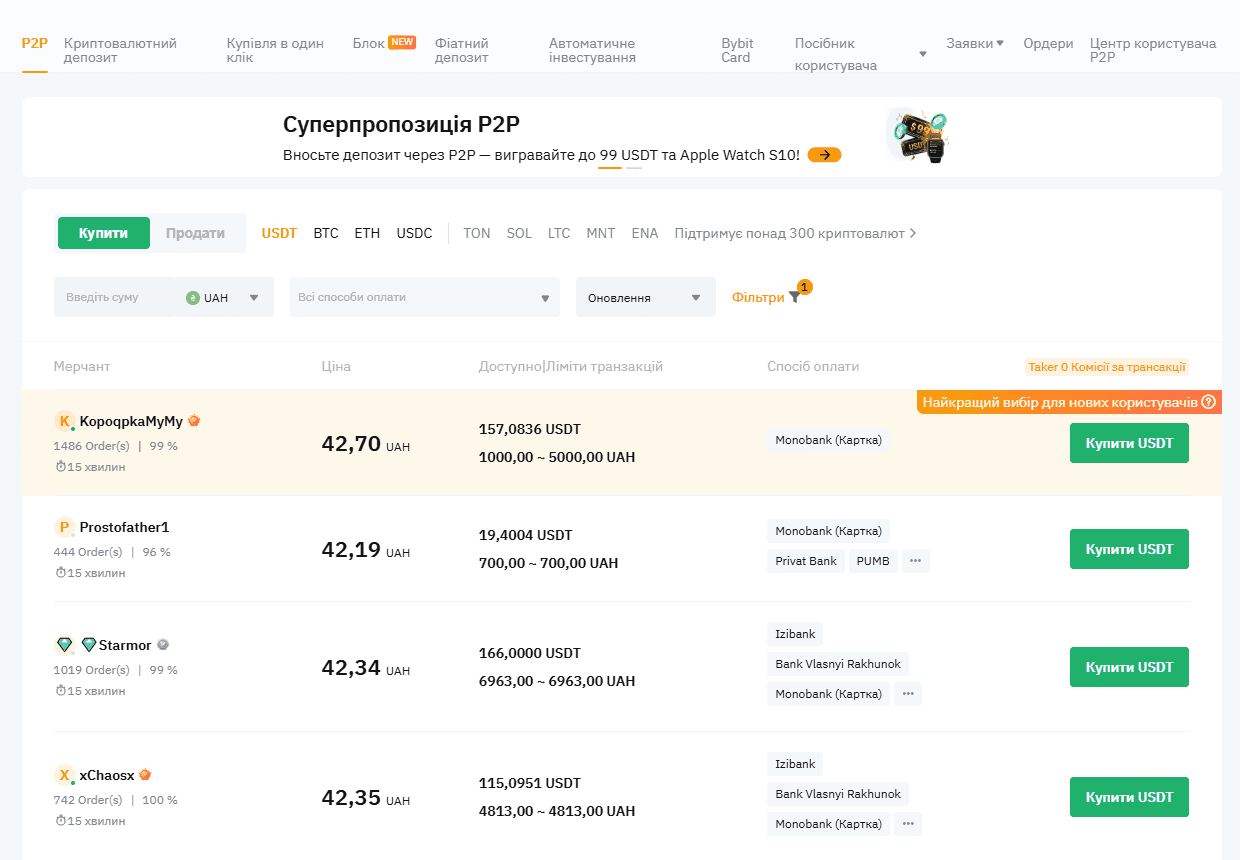Open Автоматичне інвестування tab
This screenshot has width=1240, height=860.
click(592, 51)
